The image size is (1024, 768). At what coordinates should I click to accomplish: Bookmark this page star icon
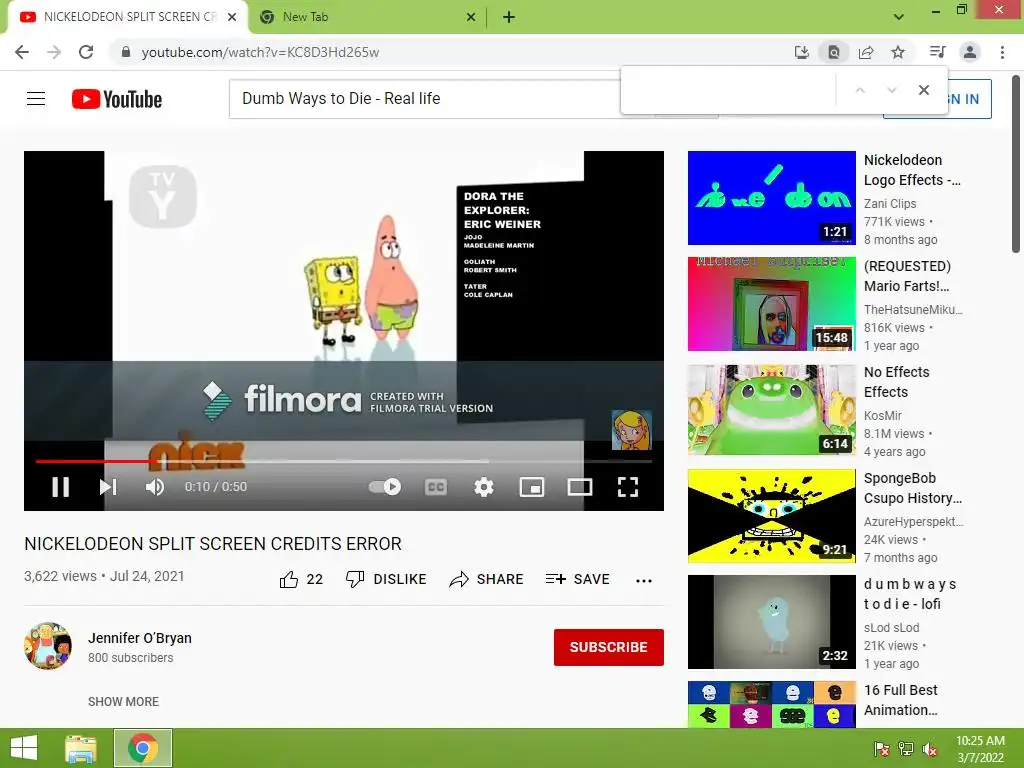point(898,52)
